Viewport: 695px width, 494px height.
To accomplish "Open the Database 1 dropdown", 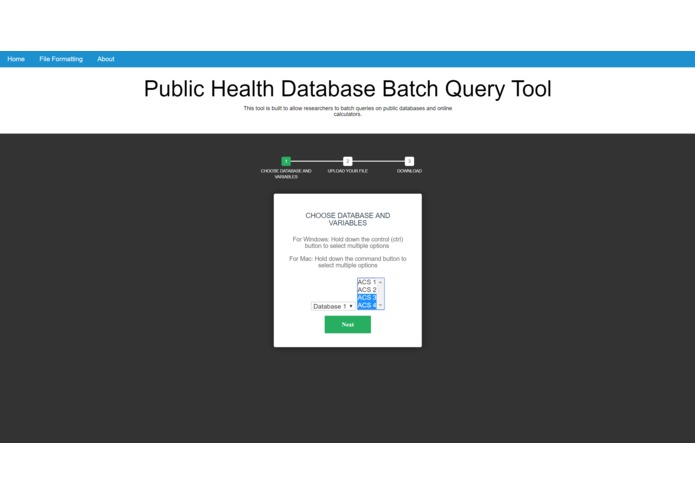I will click(x=333, y=306).
